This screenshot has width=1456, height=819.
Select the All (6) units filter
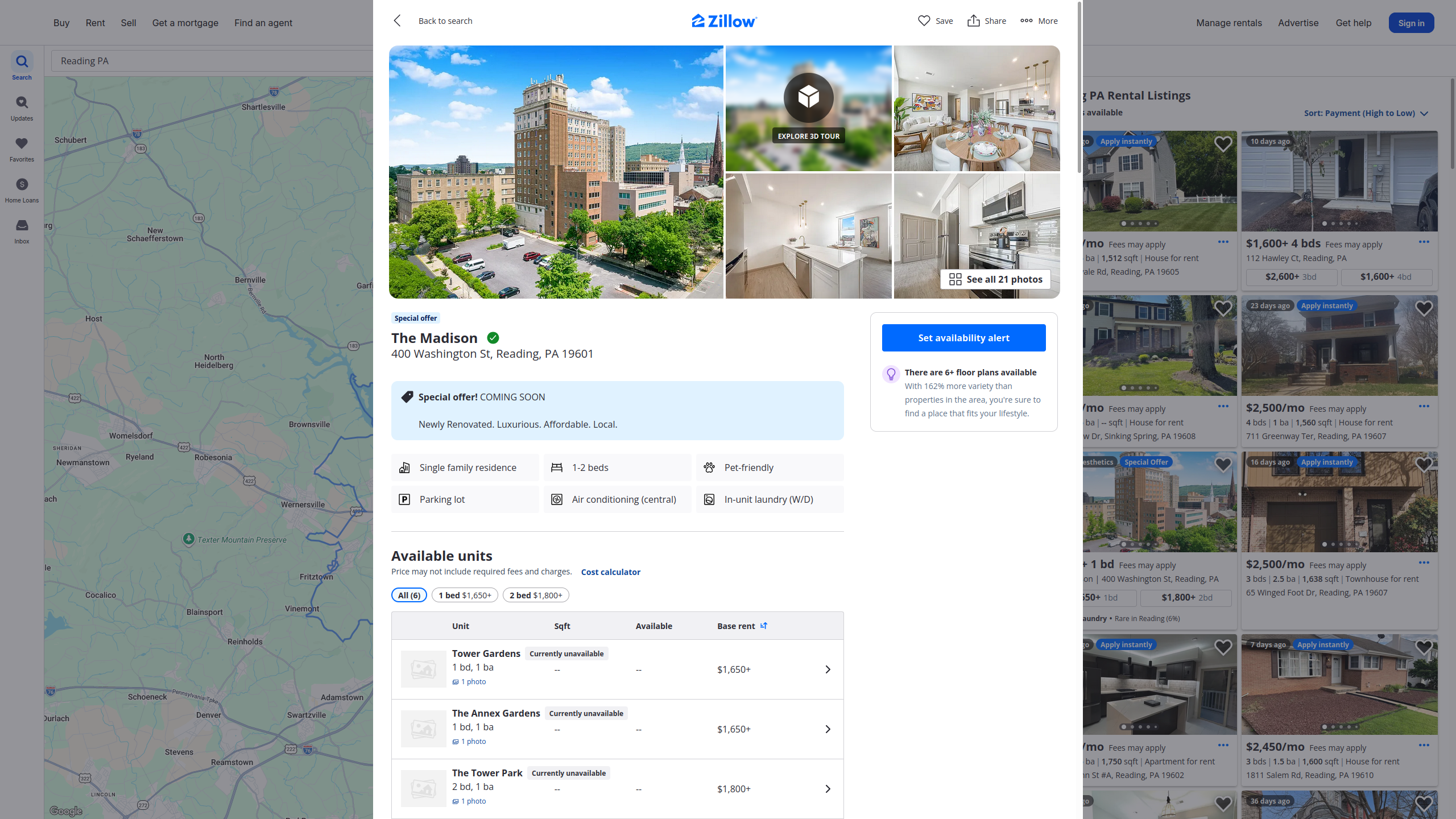tap(409, 595)
